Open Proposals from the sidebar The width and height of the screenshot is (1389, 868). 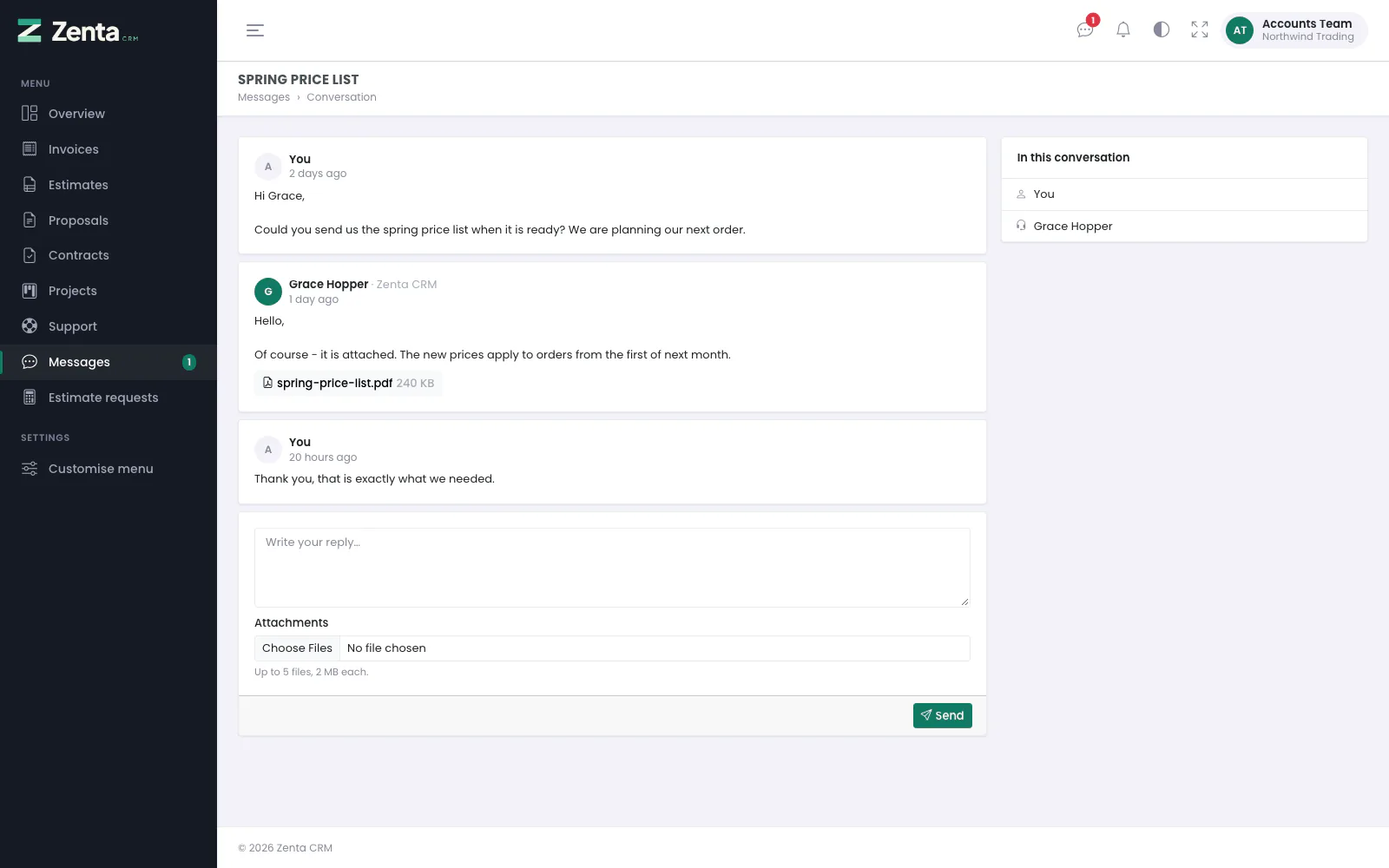point(109,220)
